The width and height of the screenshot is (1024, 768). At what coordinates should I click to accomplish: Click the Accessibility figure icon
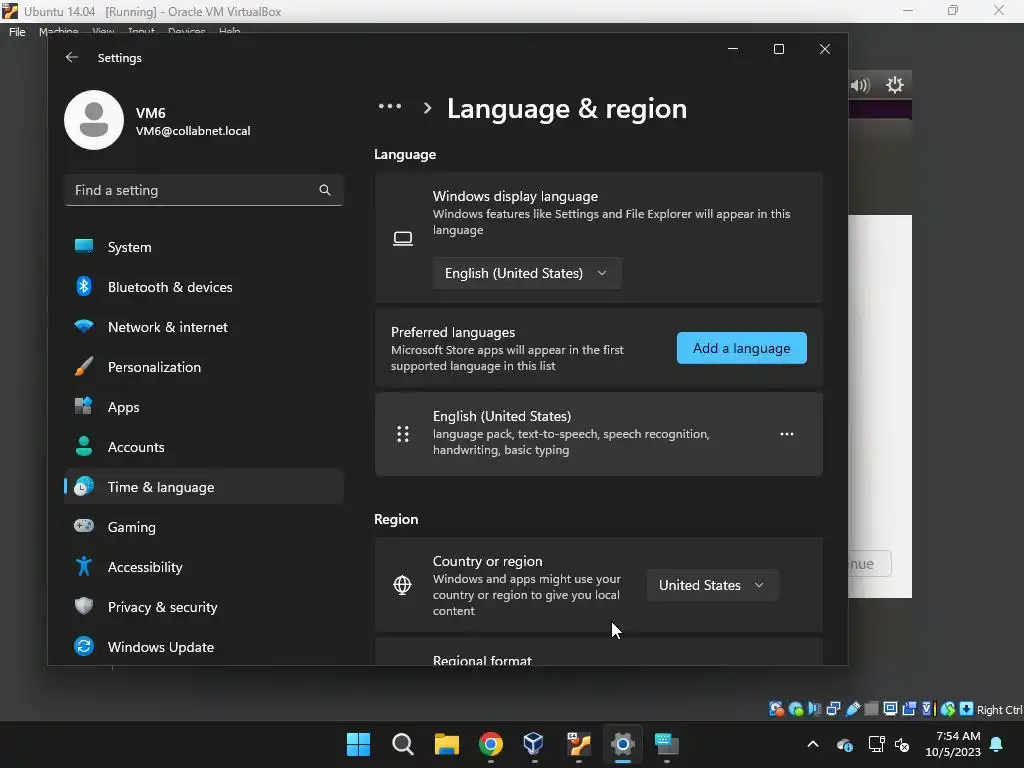click(84, 566)
